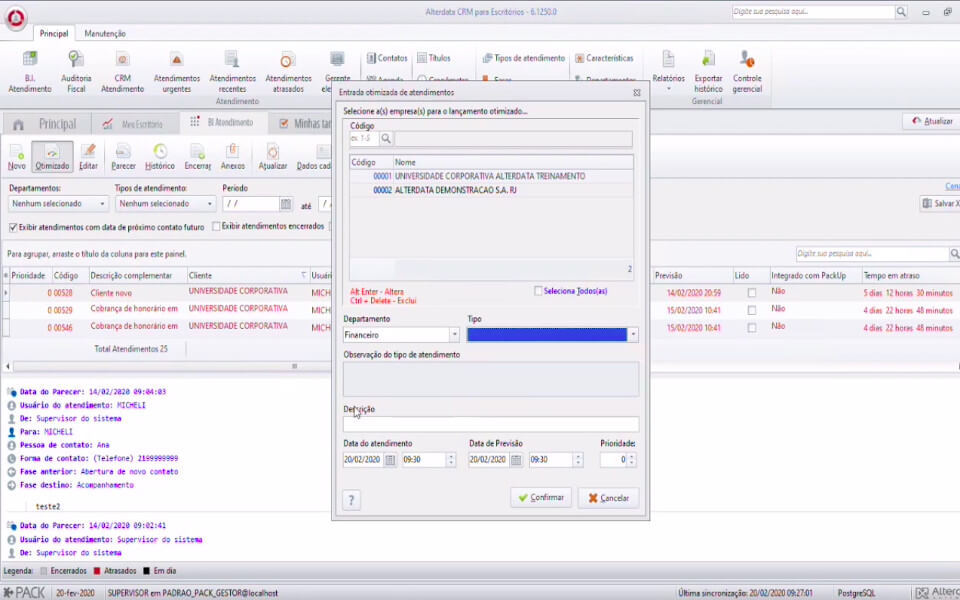Click Exportar histórico icon
Screen dimensions: 960x600
tap(708, 72)
